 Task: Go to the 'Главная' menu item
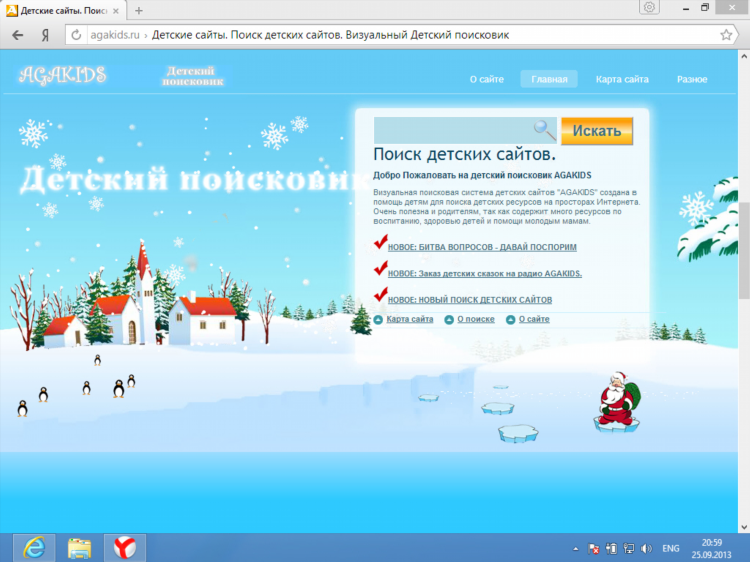(549, 79)
